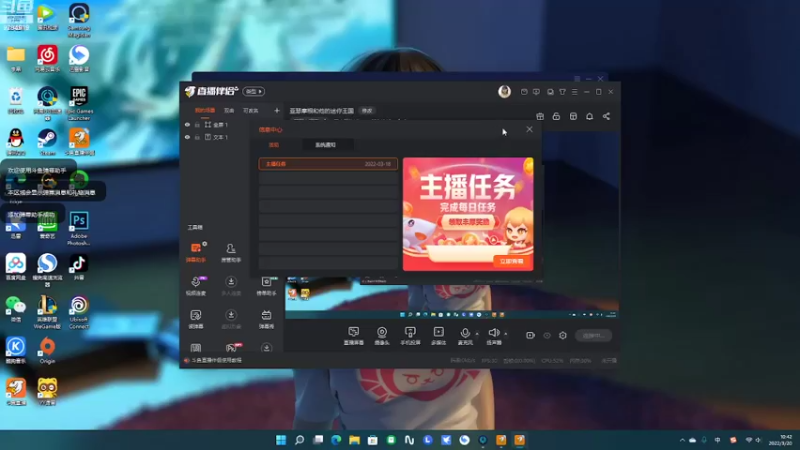Open the gift box icon in upper right
The image size is (800, 450).
point(540,116)
